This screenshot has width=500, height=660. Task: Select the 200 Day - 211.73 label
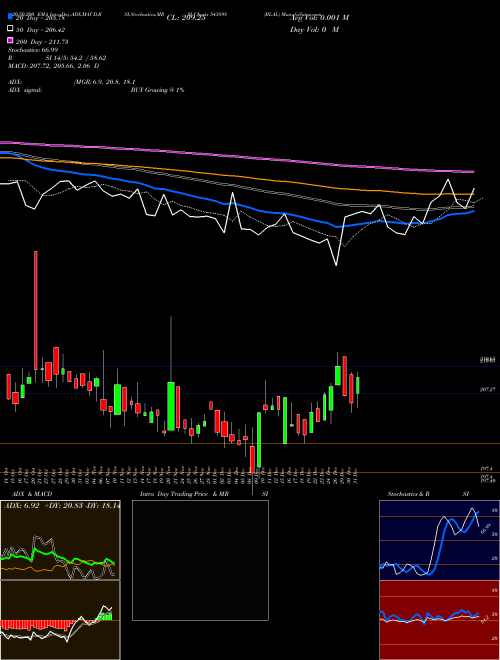42,42
